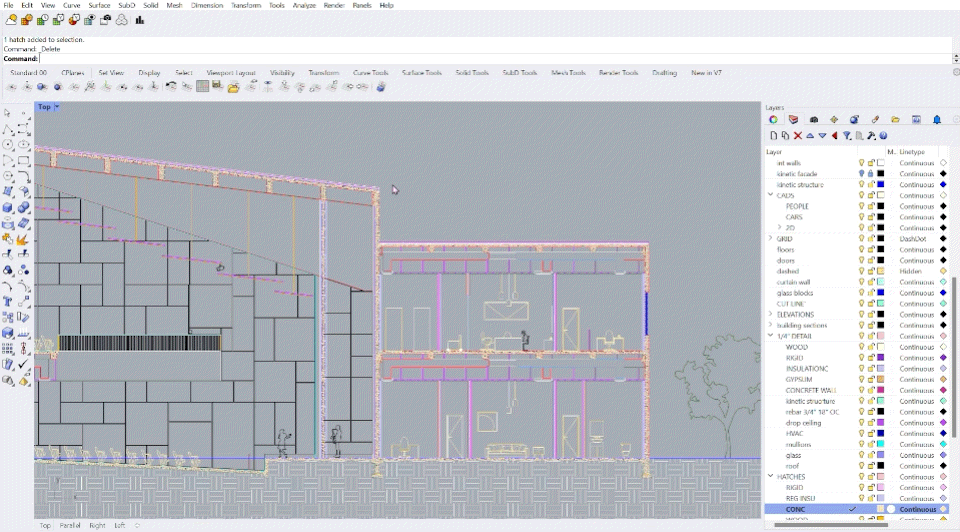Open the Curve menu
Screen dimensions: 960x532
(72, 5)
